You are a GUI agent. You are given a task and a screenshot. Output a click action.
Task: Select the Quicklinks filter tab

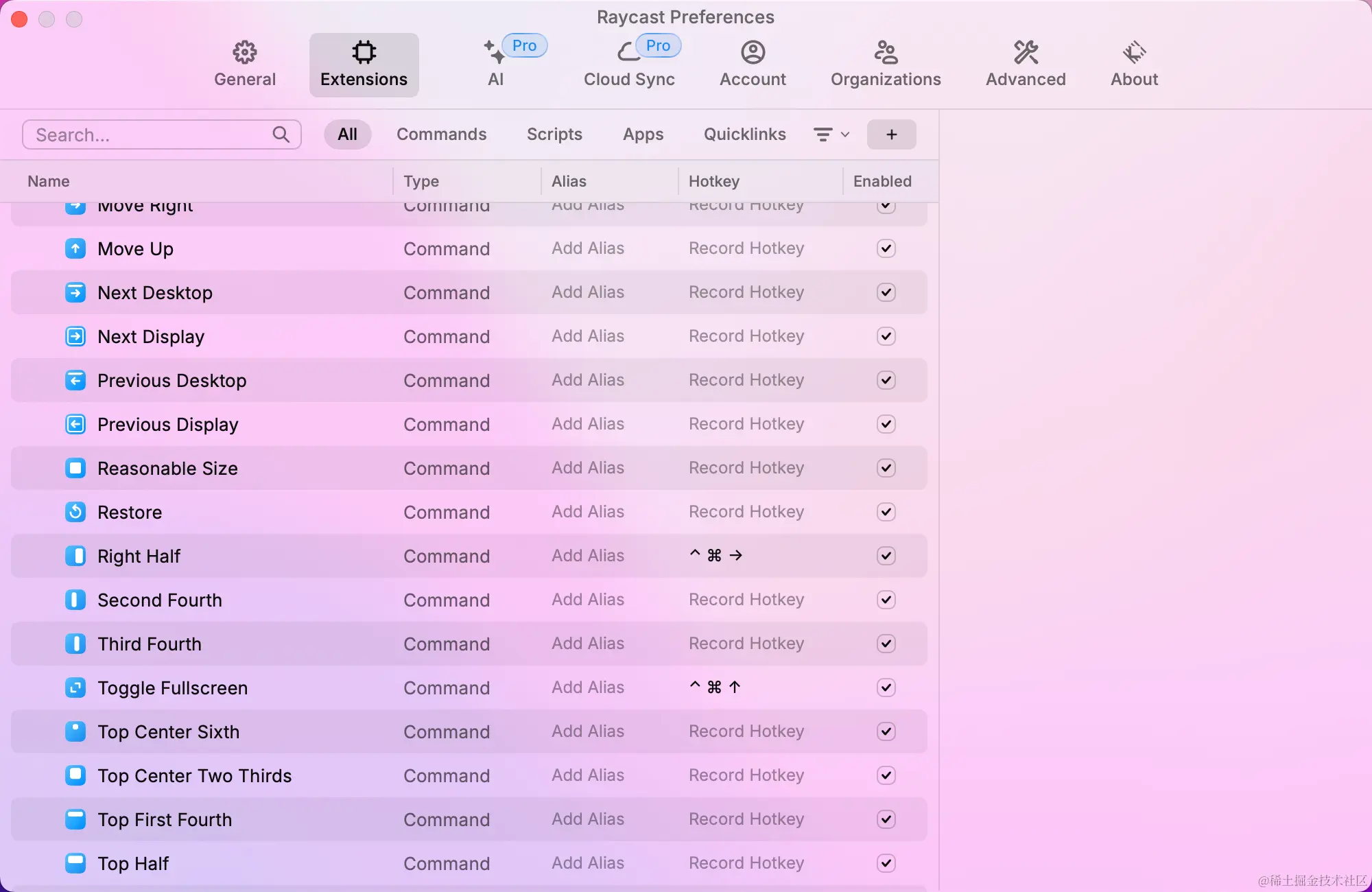(x=744, y=134)
